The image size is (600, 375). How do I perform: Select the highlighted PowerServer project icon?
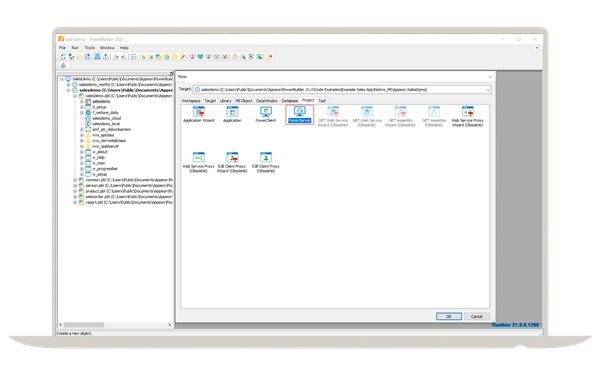click(299, 114)
